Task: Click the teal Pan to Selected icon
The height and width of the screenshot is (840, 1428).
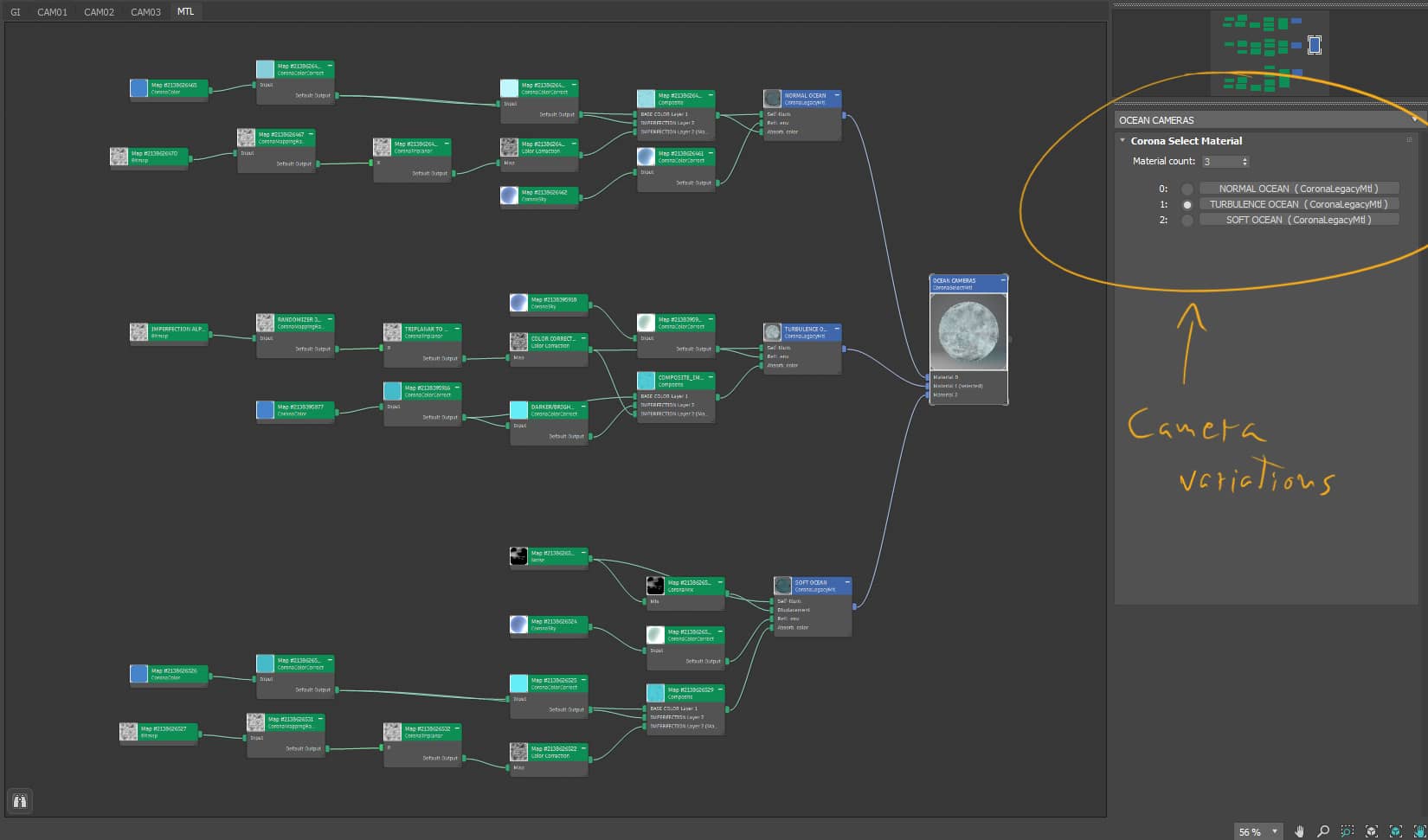Action: tap(1419, 831)
